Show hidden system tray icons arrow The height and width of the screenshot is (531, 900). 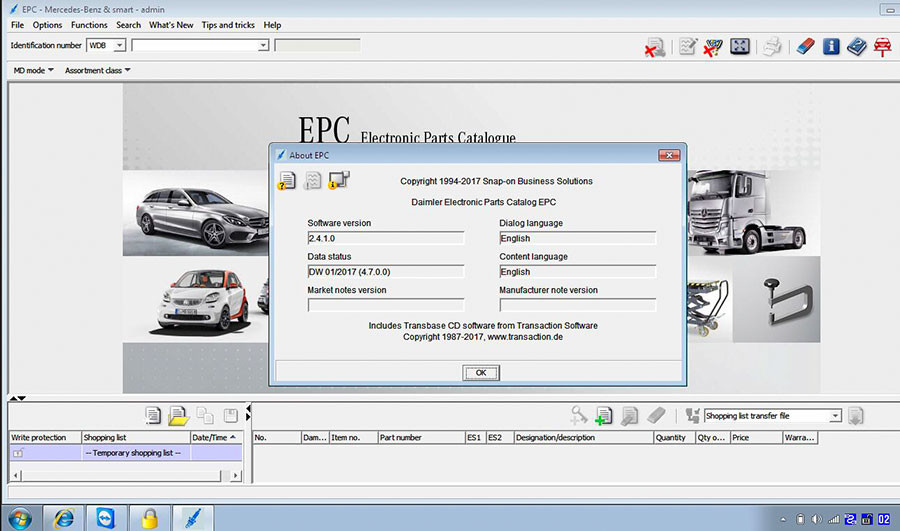pos(783,520)
